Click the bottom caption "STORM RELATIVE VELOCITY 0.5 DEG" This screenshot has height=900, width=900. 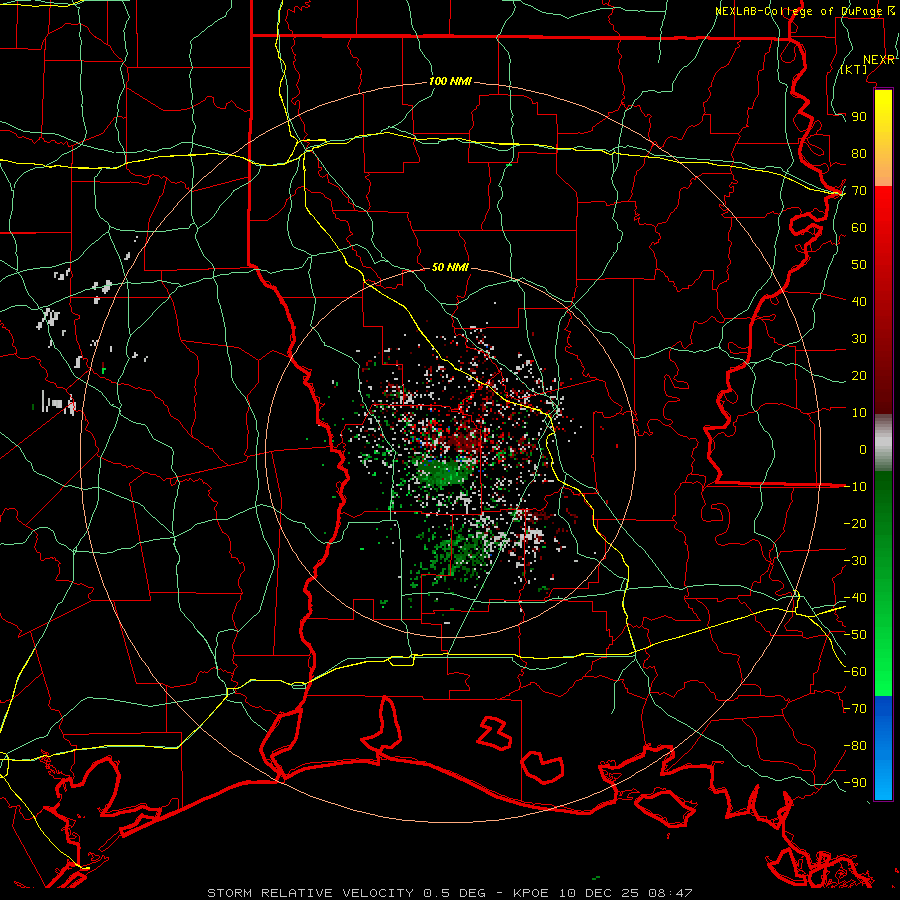346,893
